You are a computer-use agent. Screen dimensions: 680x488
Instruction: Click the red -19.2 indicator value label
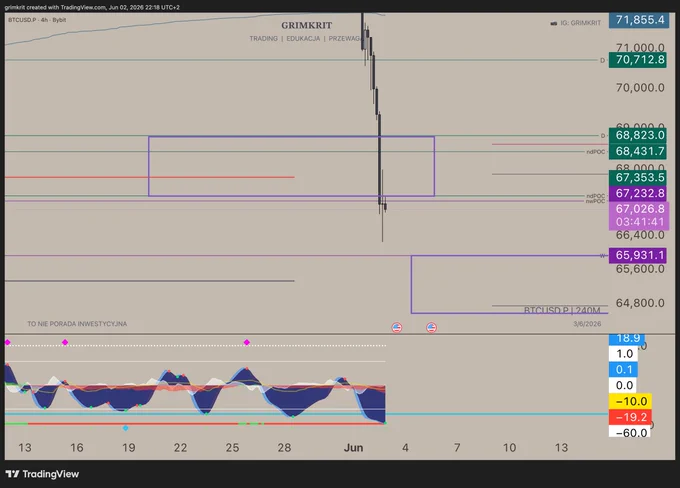pyautogui.click(x=630, y=417)
